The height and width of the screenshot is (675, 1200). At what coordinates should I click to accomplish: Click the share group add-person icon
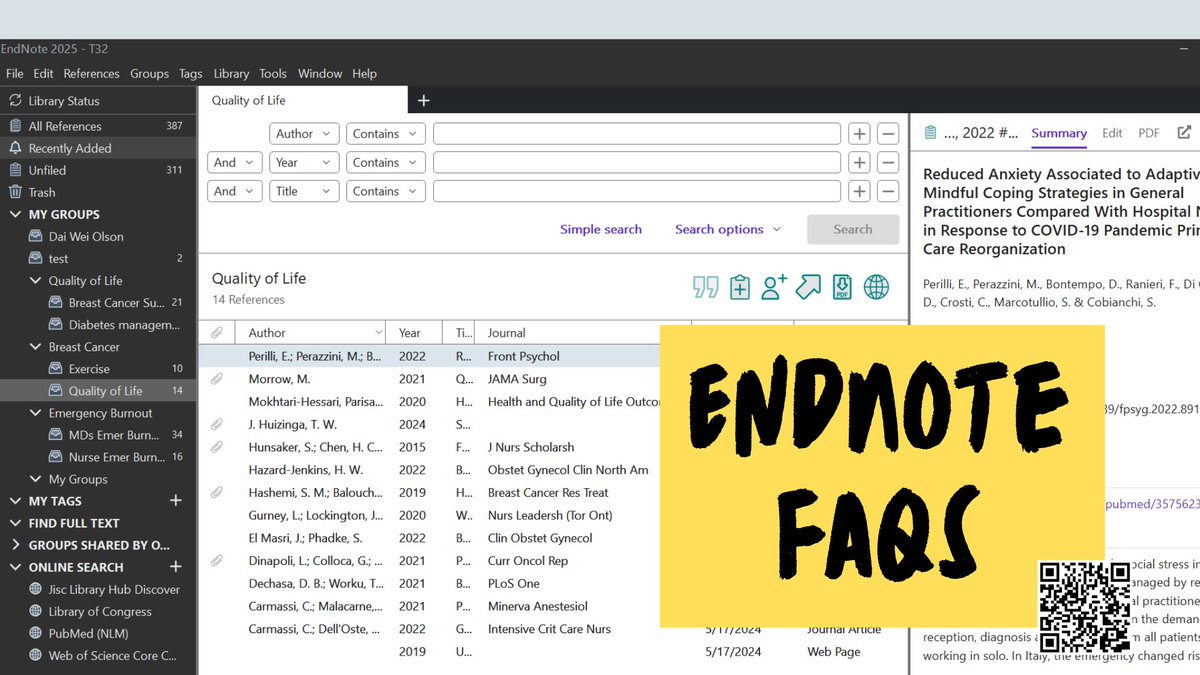(x=774, y=288)
